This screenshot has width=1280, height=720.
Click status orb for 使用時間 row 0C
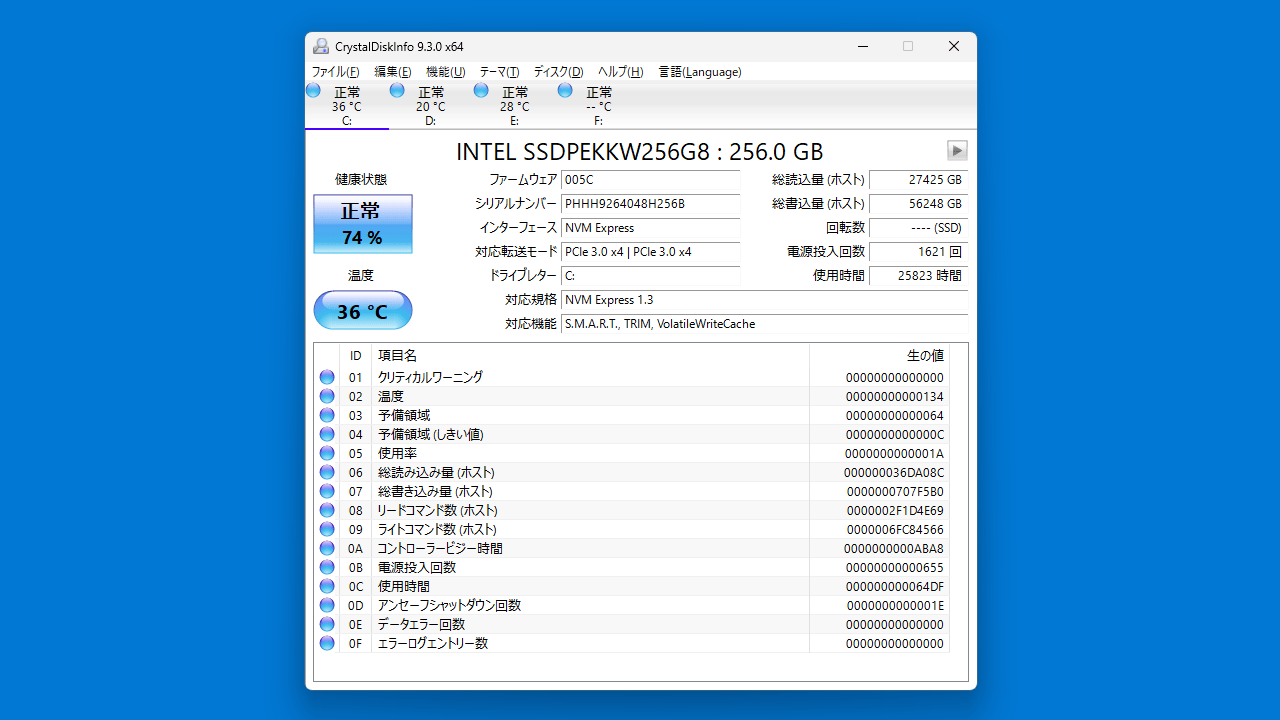point(327,586)
